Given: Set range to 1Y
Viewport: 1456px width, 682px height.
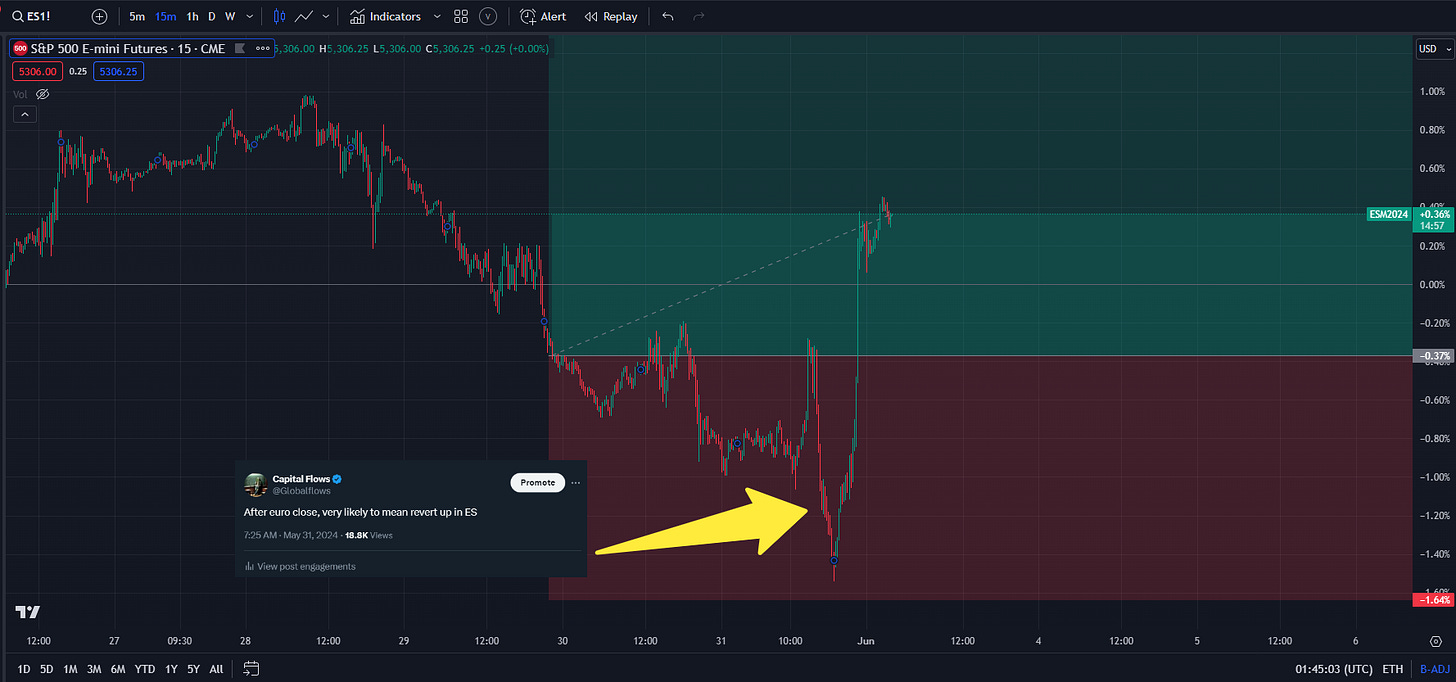Looking at the screenshot, I should pyautogui.click(x=171, y=668).
